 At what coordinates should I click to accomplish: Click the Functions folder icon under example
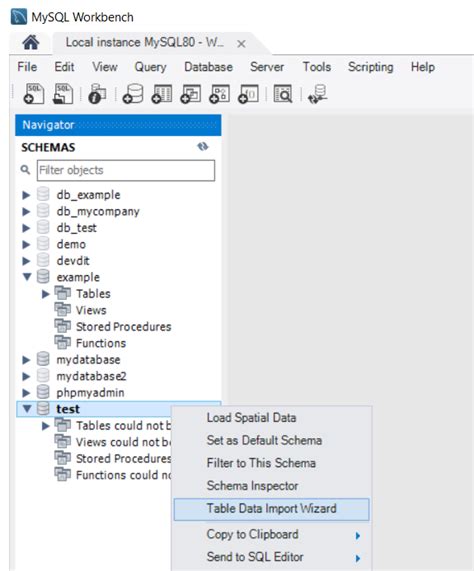(63, 342)
